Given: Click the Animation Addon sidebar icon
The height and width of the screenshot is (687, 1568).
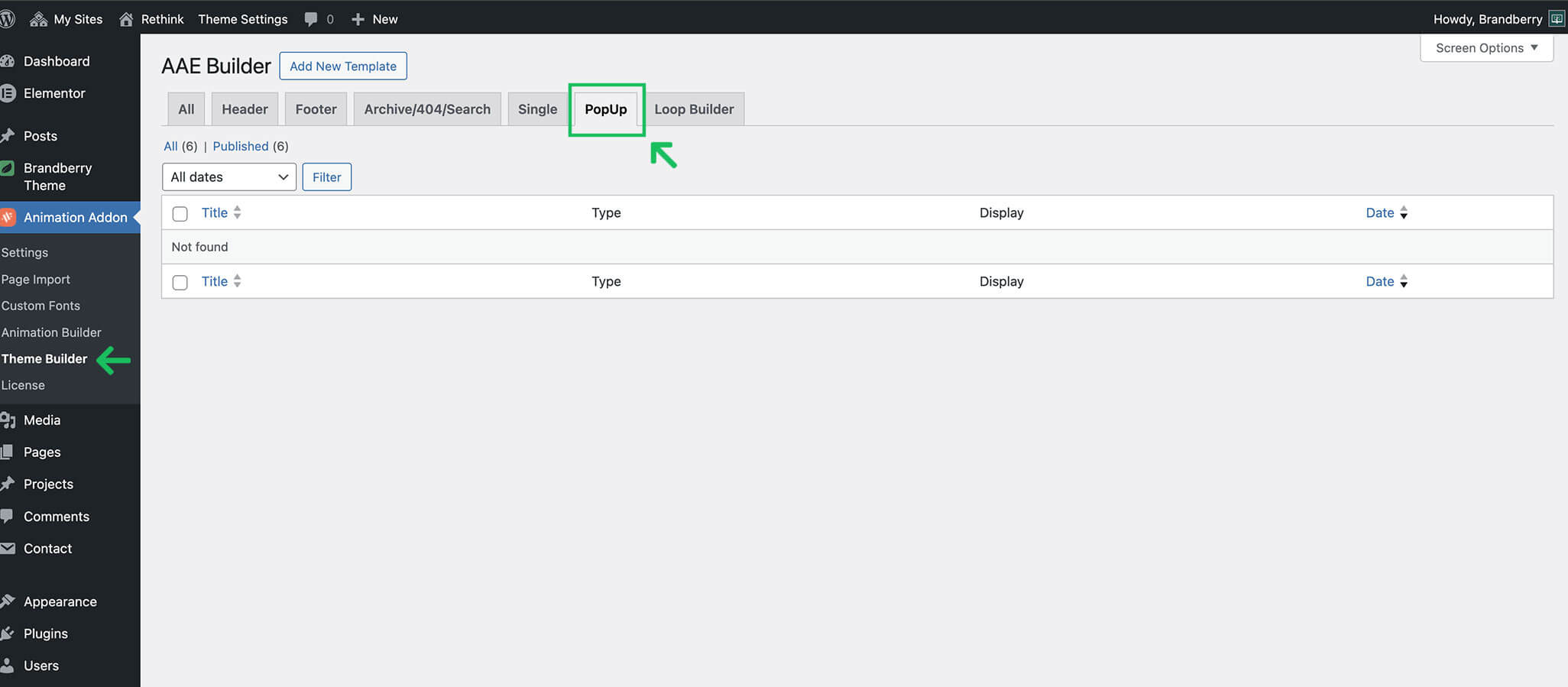Looking at the screenshot, I should click(x=8, y=217).
